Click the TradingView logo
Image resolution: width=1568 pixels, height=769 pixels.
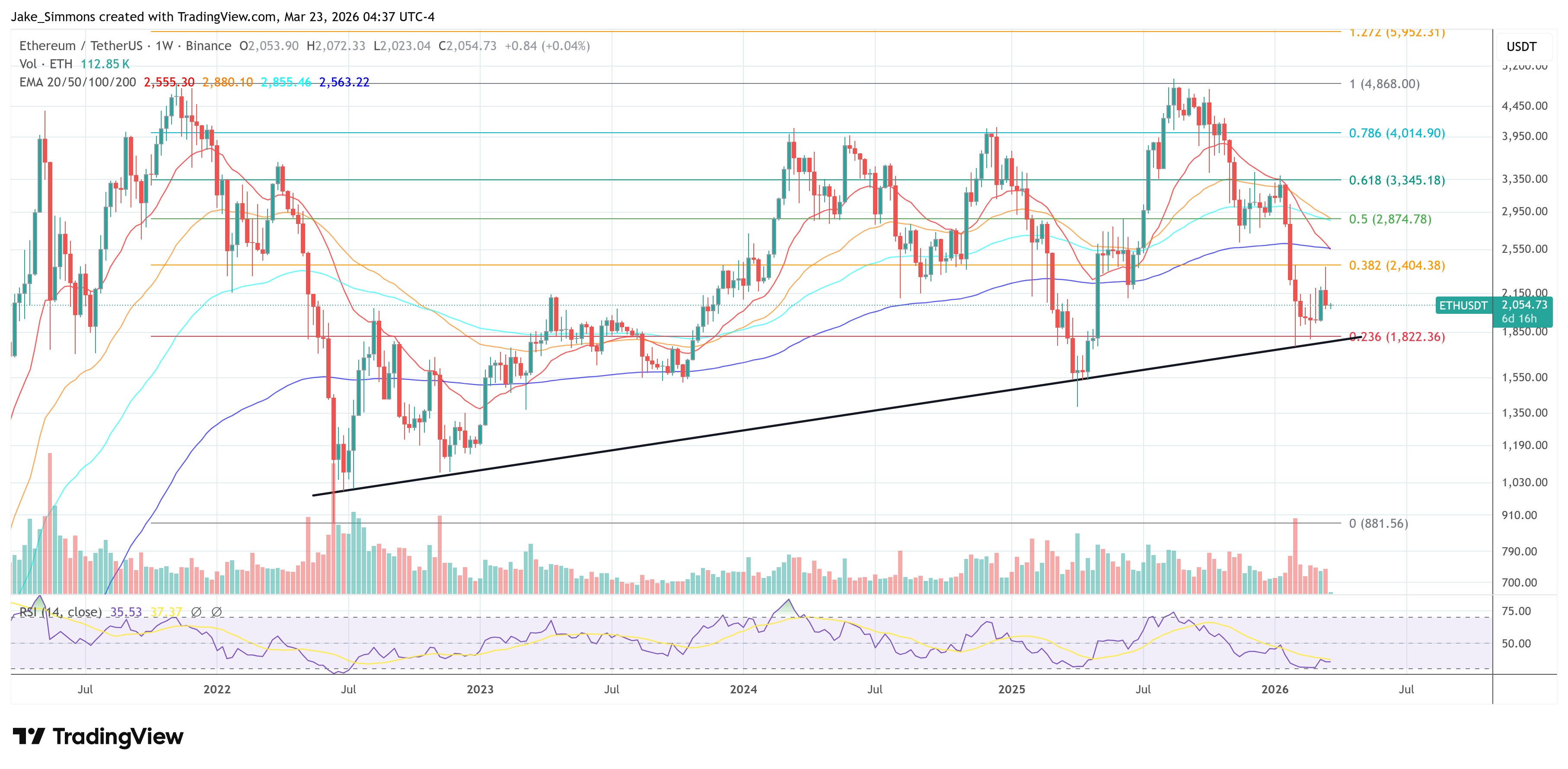coord(97,737)
